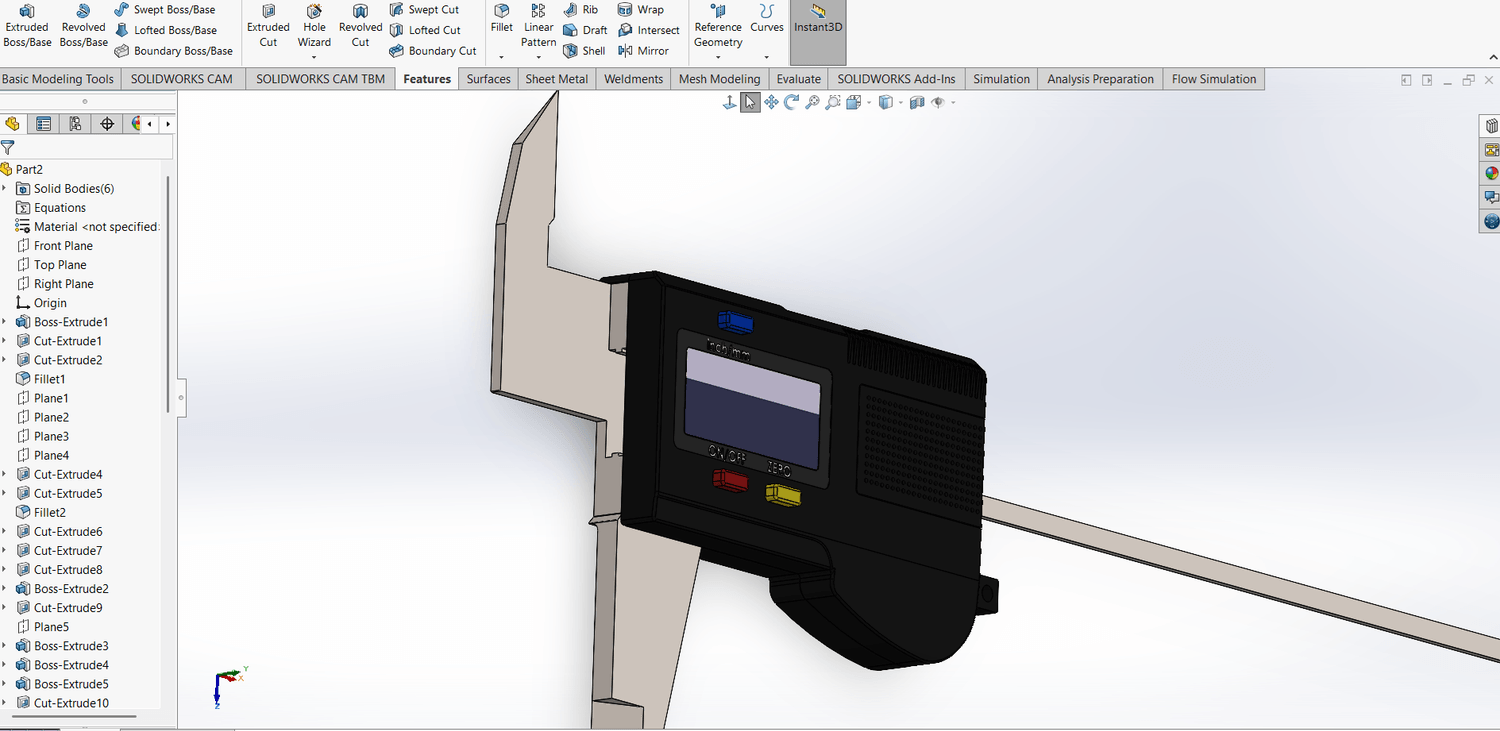
Task: Open the Evaluate tab
Action: point(798,79)
